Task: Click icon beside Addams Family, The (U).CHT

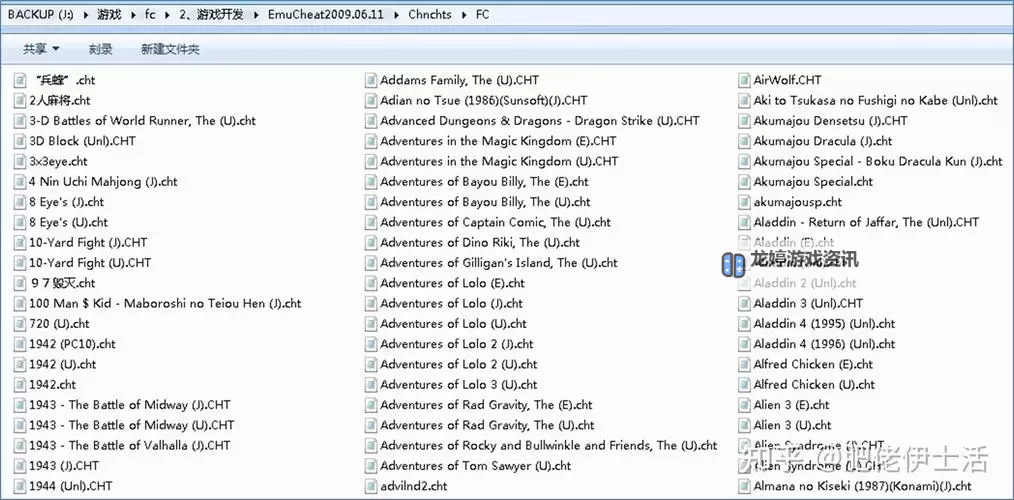Action: pyautogui.click(x=371, y=80)
